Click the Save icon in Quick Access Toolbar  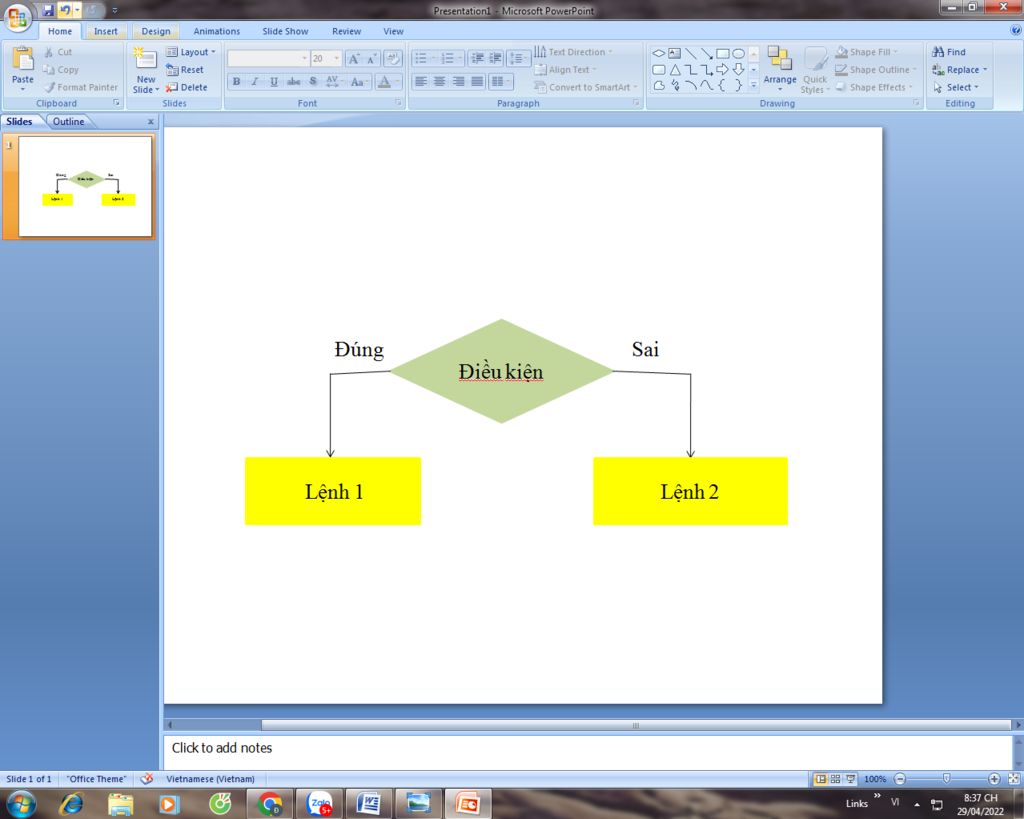tap(48, 10)
